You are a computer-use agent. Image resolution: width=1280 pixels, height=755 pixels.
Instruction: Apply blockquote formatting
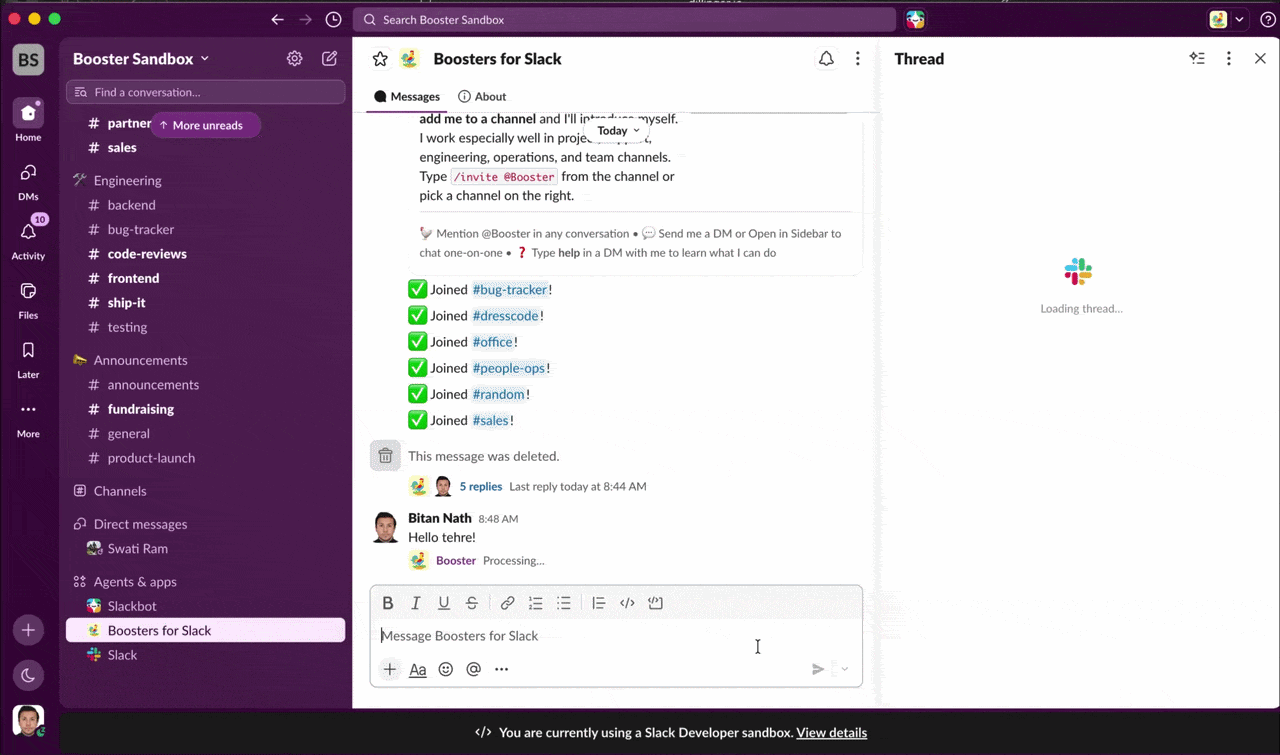[598, 603]
